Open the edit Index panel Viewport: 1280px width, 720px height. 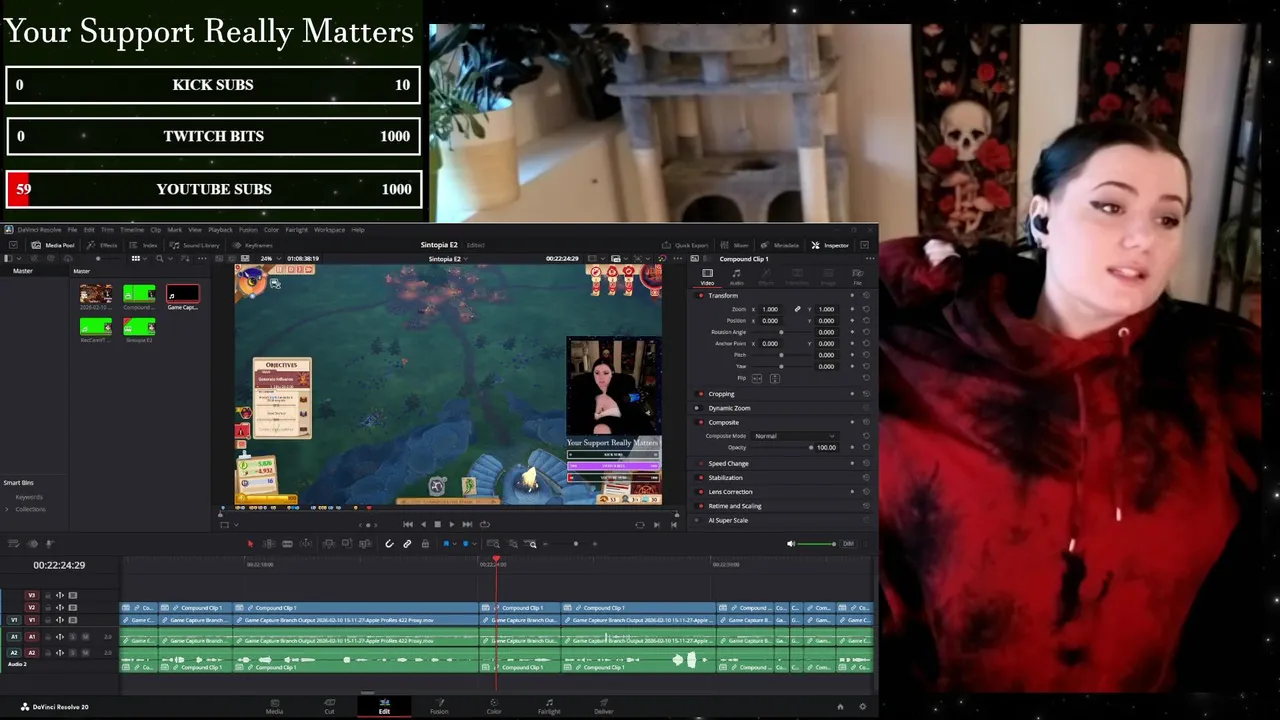point(144,245)
